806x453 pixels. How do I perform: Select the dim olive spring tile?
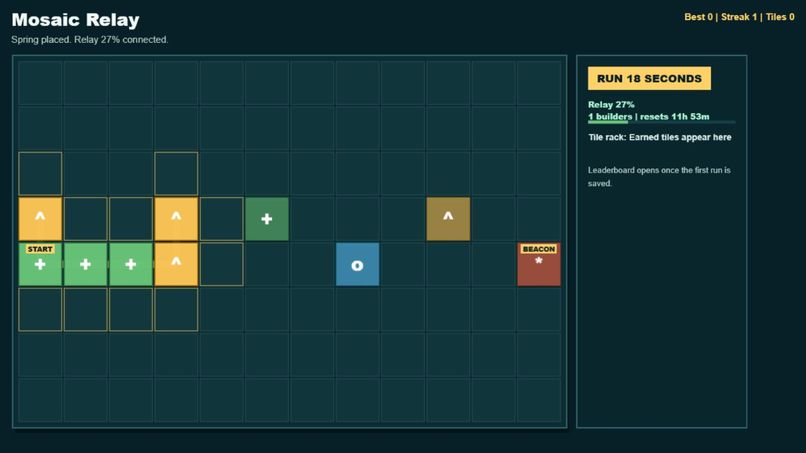click(448, 219)
